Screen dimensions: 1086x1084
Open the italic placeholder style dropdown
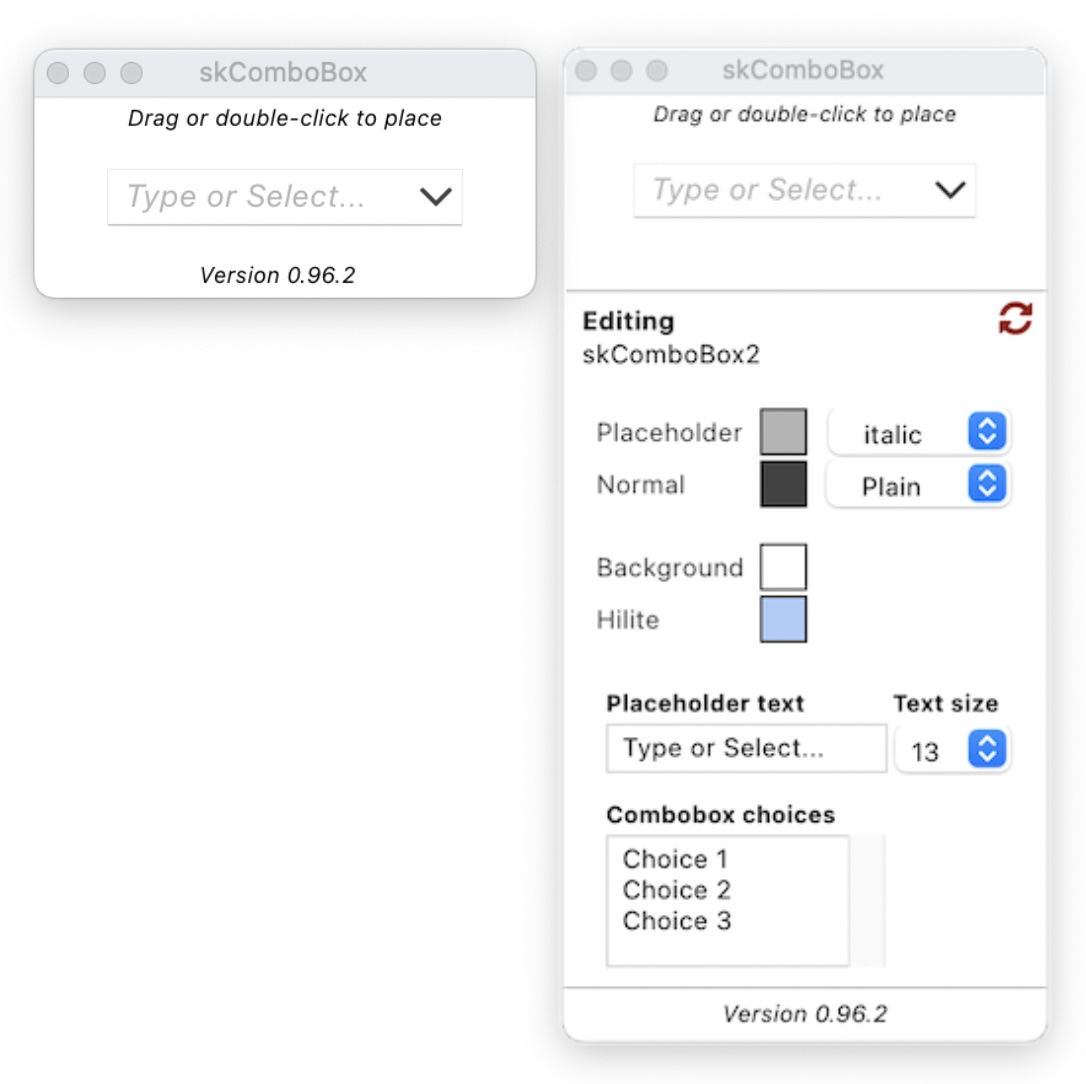coord(919,433)
